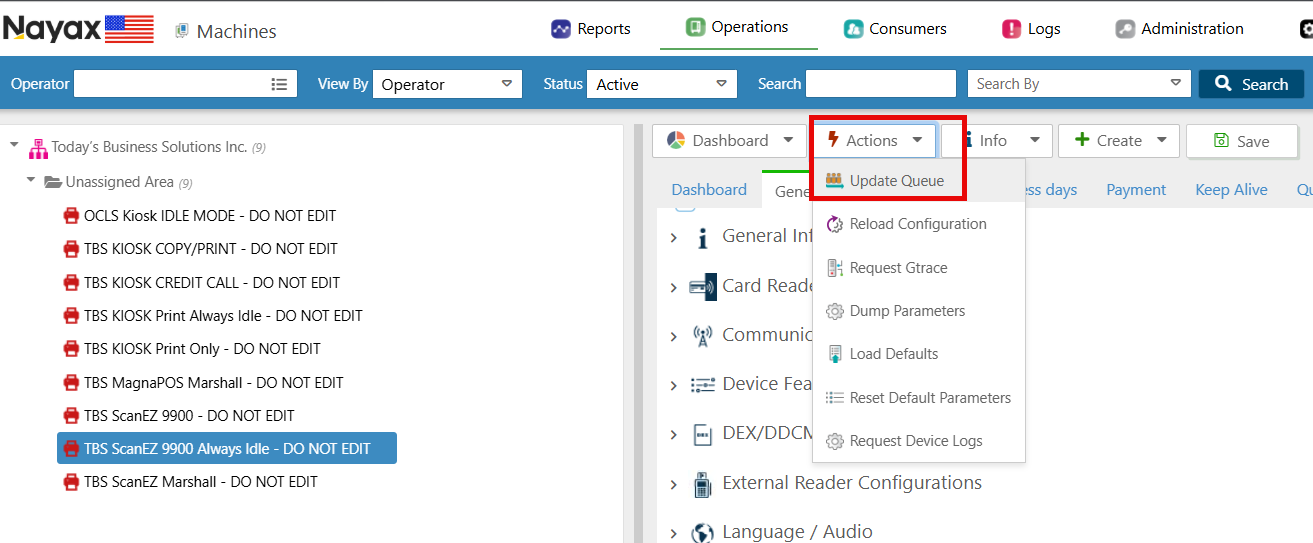Choose Load Defaults menu entry
Screen dimensions: 1313x543
click(918, 354)
